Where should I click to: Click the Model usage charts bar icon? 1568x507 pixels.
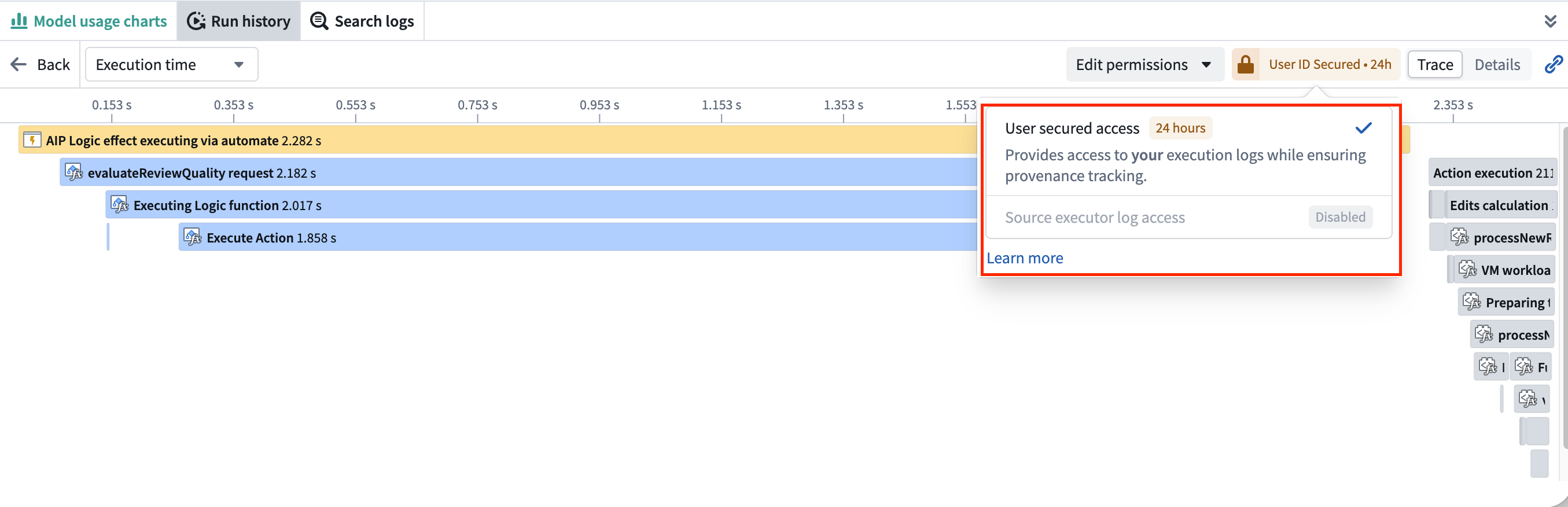tap(20, 21)
